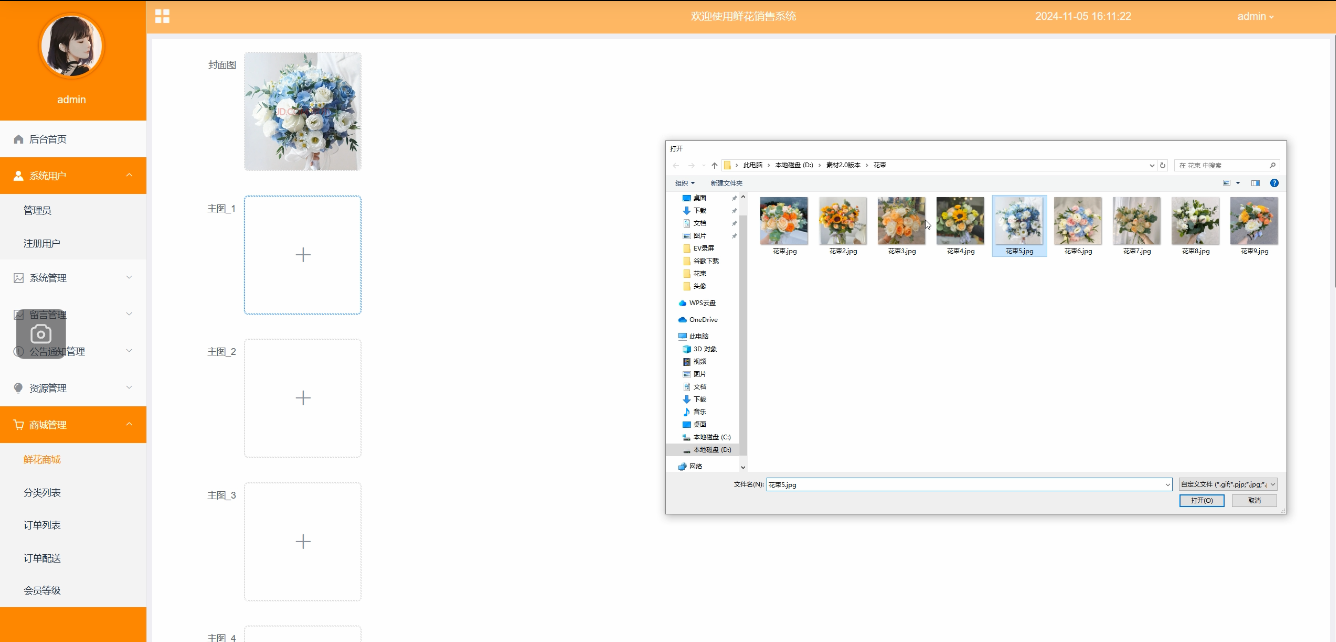The height and width of the screenshot is (642, 1336).
Task: Open the help icon in file dialog
Action: (x=1274, y=183)
